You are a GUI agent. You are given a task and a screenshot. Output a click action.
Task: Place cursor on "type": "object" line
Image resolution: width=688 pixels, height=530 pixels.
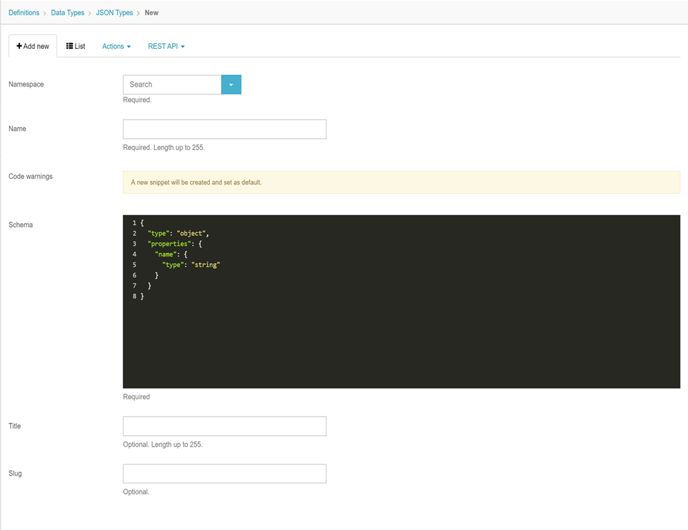(178, 233)
